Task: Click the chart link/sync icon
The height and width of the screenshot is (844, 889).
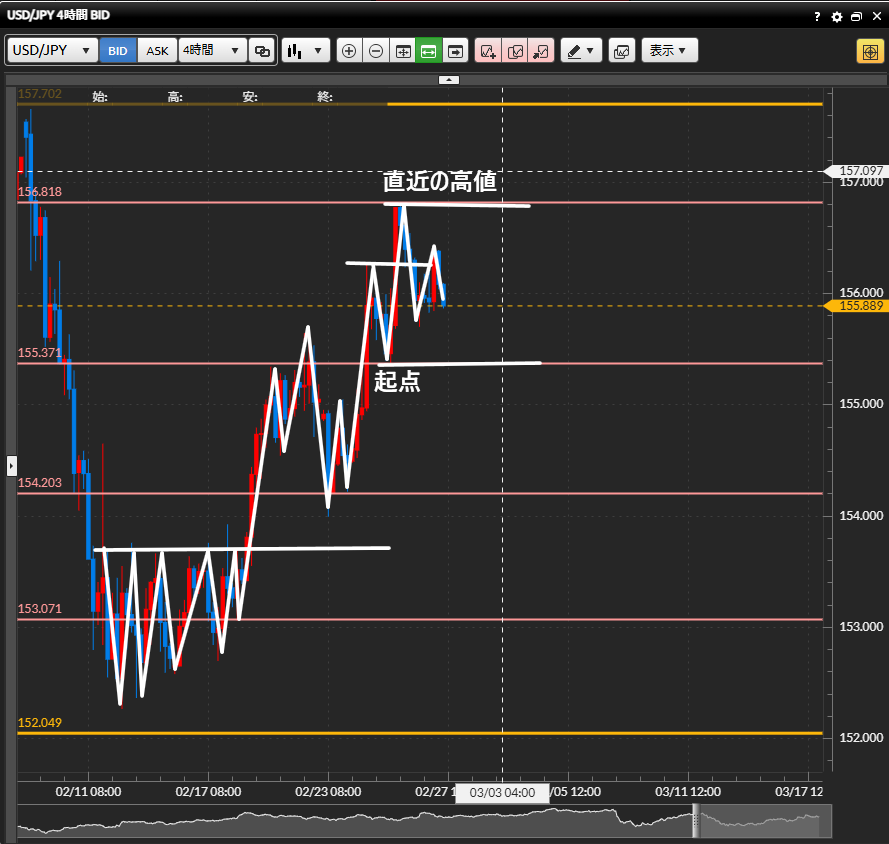Action: click(x=262, y=51)
